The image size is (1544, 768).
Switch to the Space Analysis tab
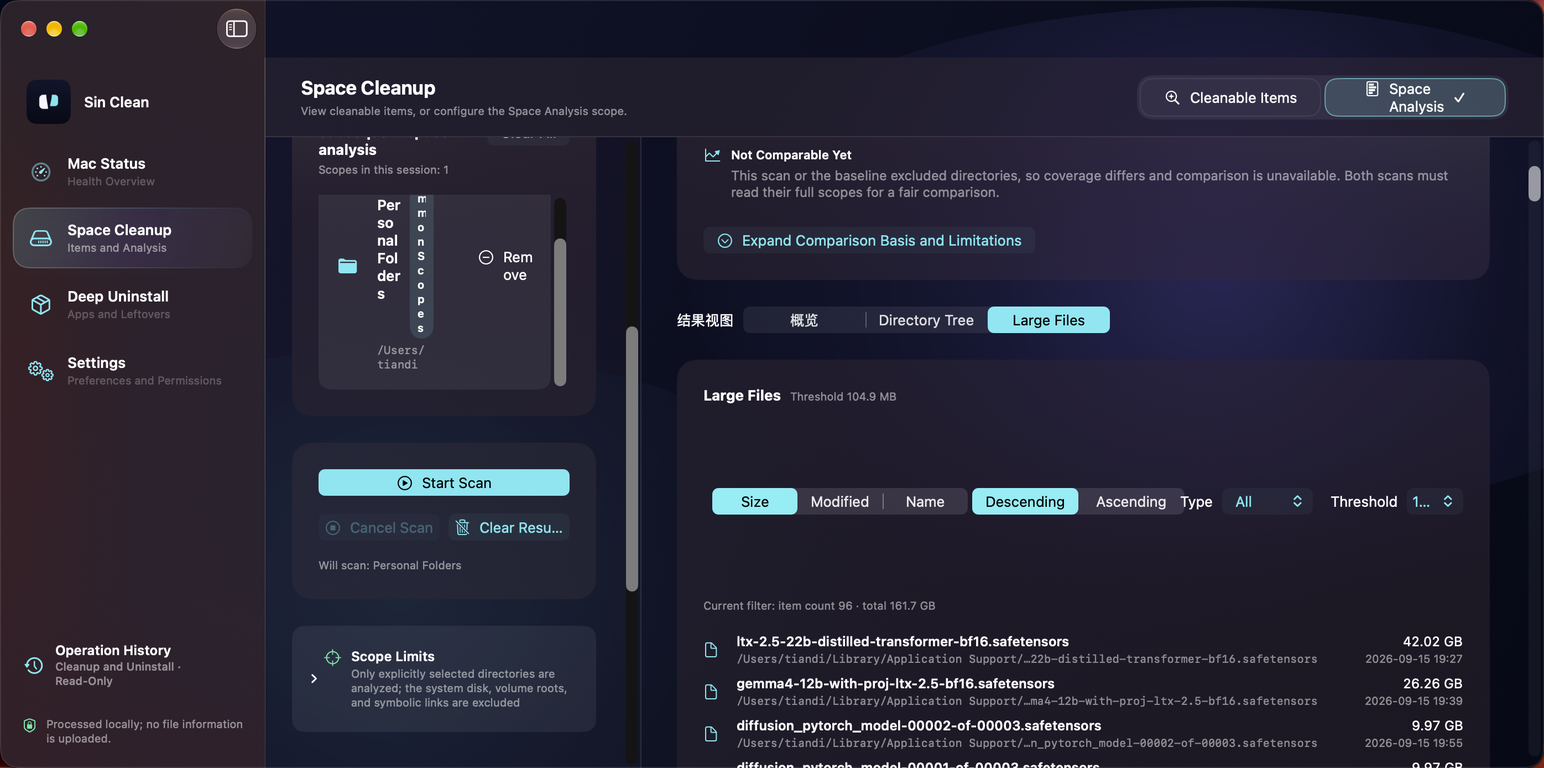click(1415, 98)
